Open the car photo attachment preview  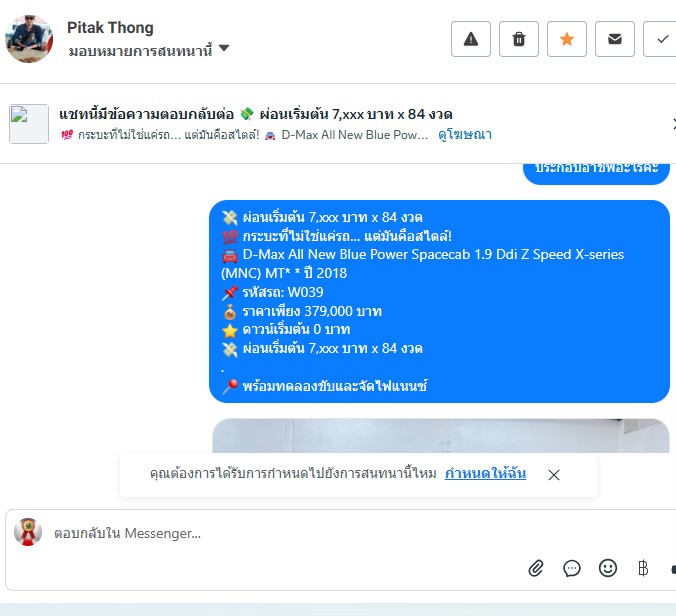coord(441,435)
